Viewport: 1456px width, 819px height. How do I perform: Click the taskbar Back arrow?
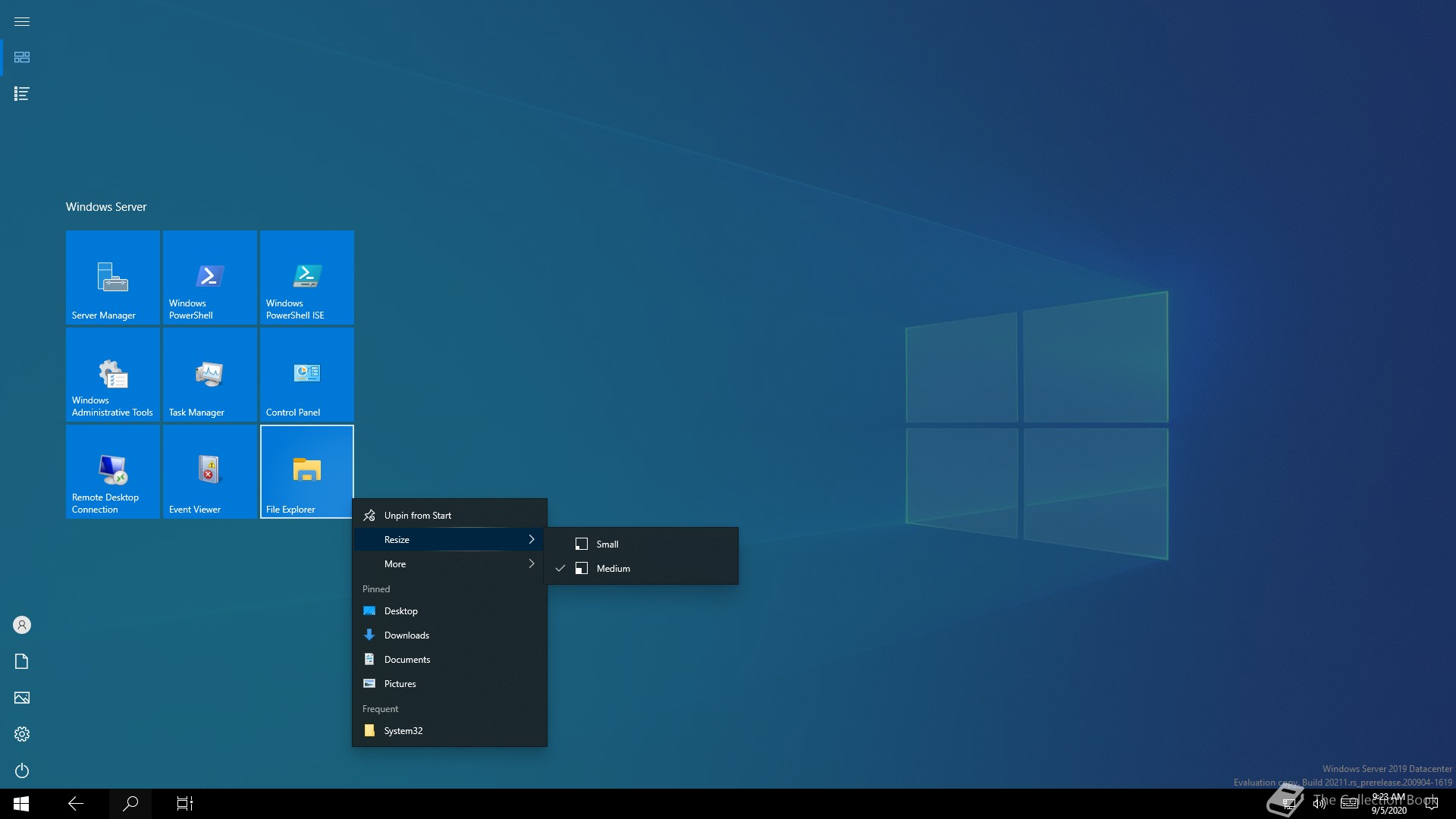pos(76,804)
